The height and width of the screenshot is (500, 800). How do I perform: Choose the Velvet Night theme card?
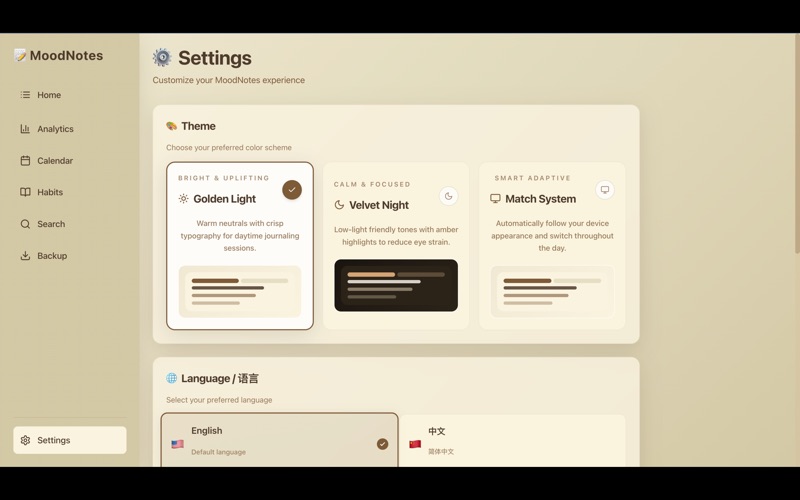coord(396,246)
